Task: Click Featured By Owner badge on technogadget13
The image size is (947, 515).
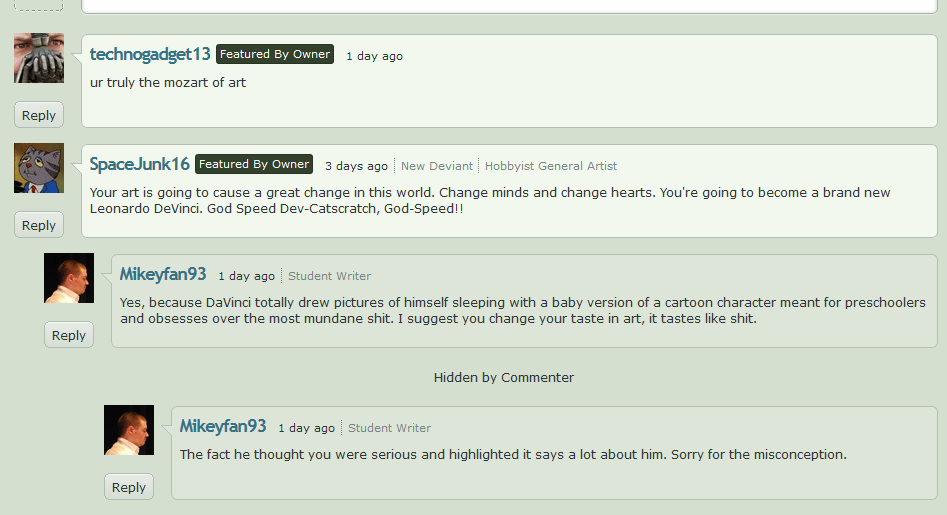Action: [275, 54]
